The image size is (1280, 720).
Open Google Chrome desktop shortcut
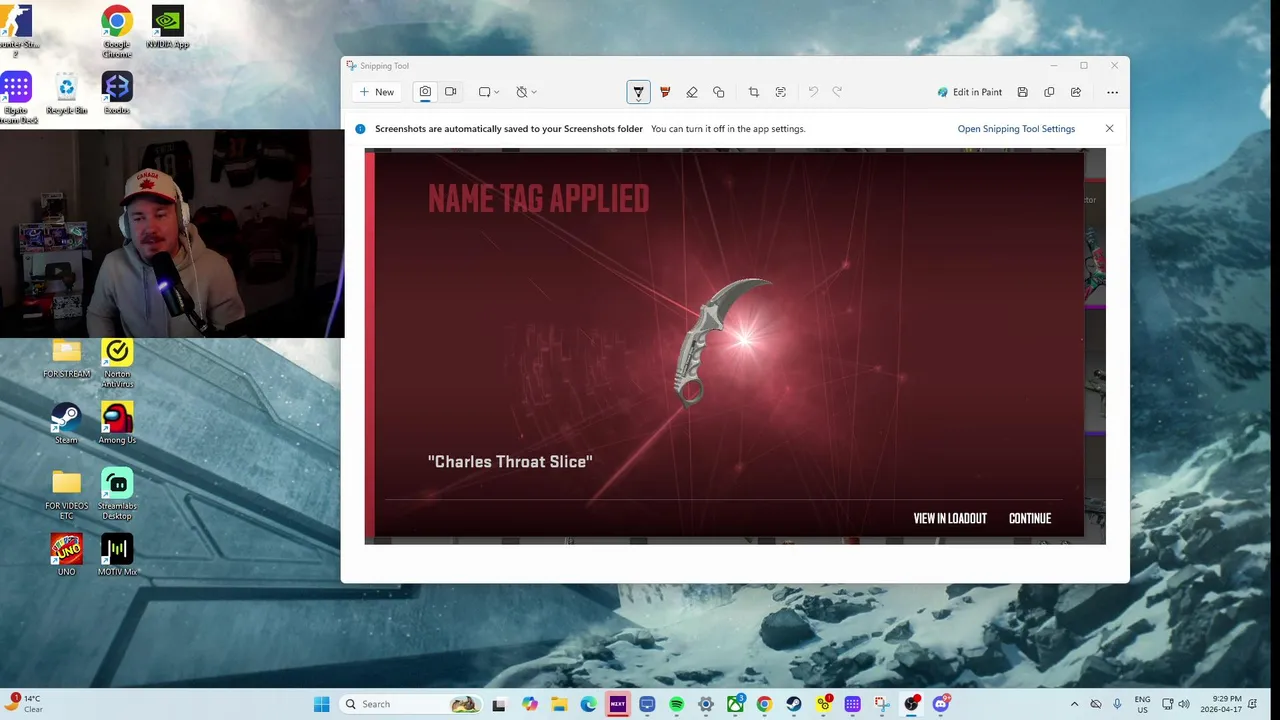[117, 32]
